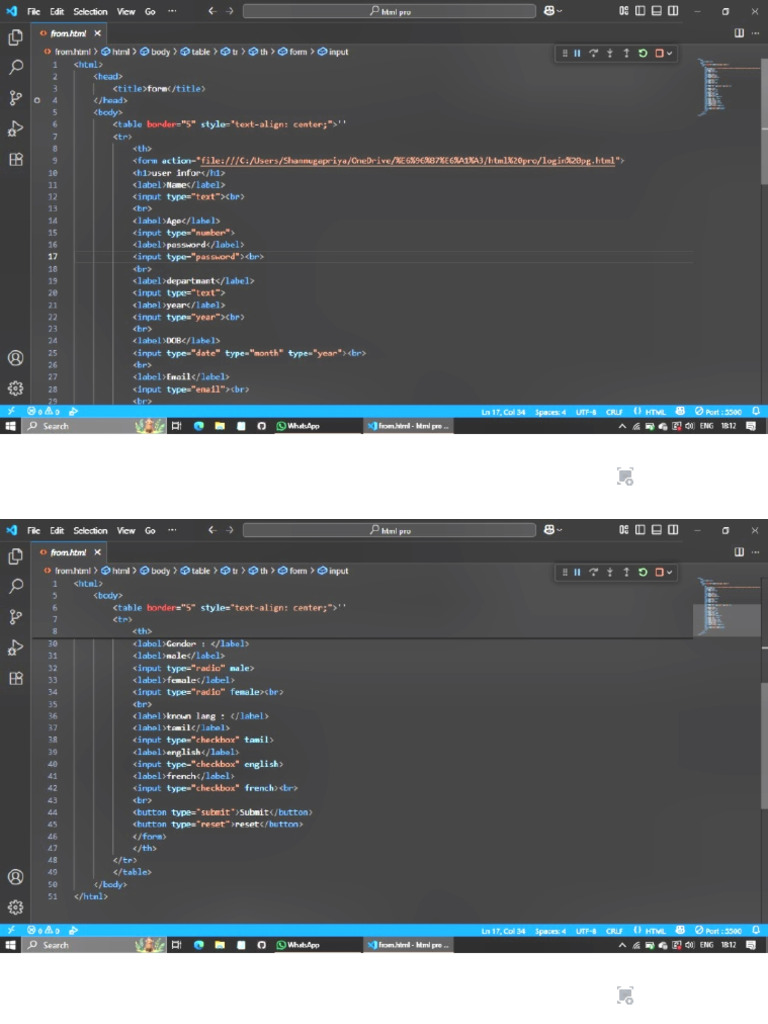Open Run and Debug view in lower window

(16, 647)
